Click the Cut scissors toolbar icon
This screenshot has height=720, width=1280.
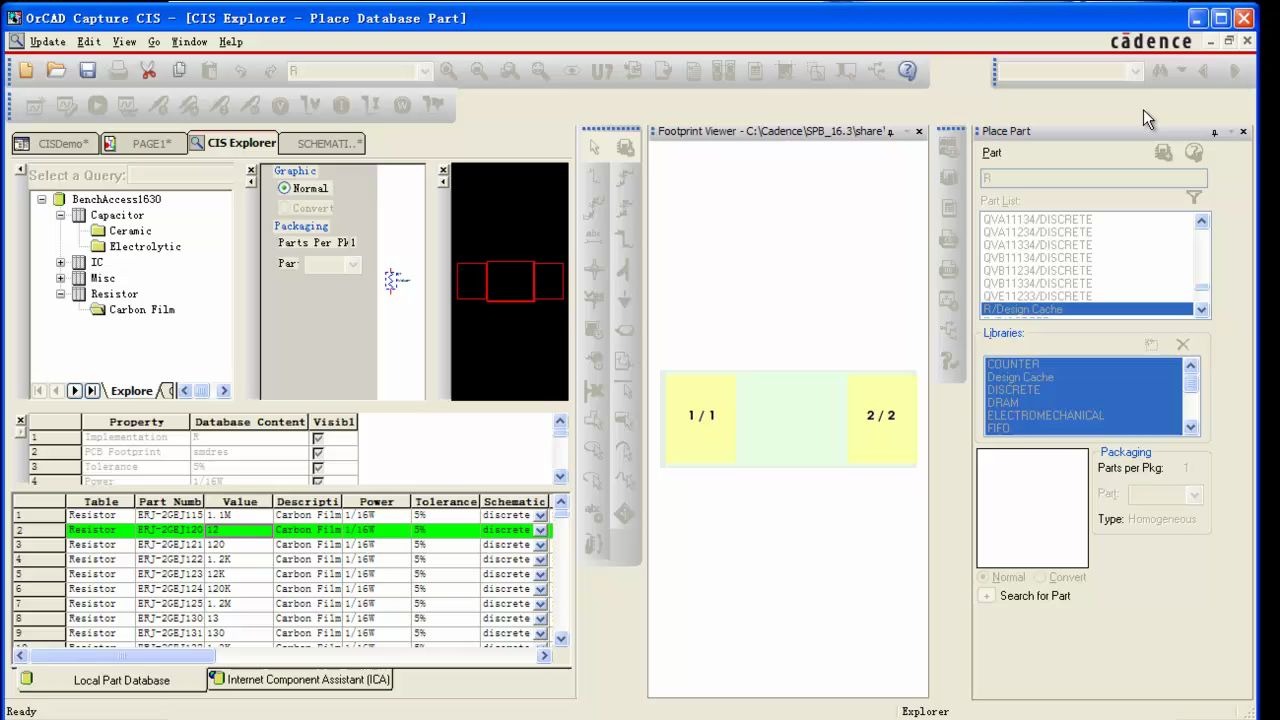click(x=148, y=70)
